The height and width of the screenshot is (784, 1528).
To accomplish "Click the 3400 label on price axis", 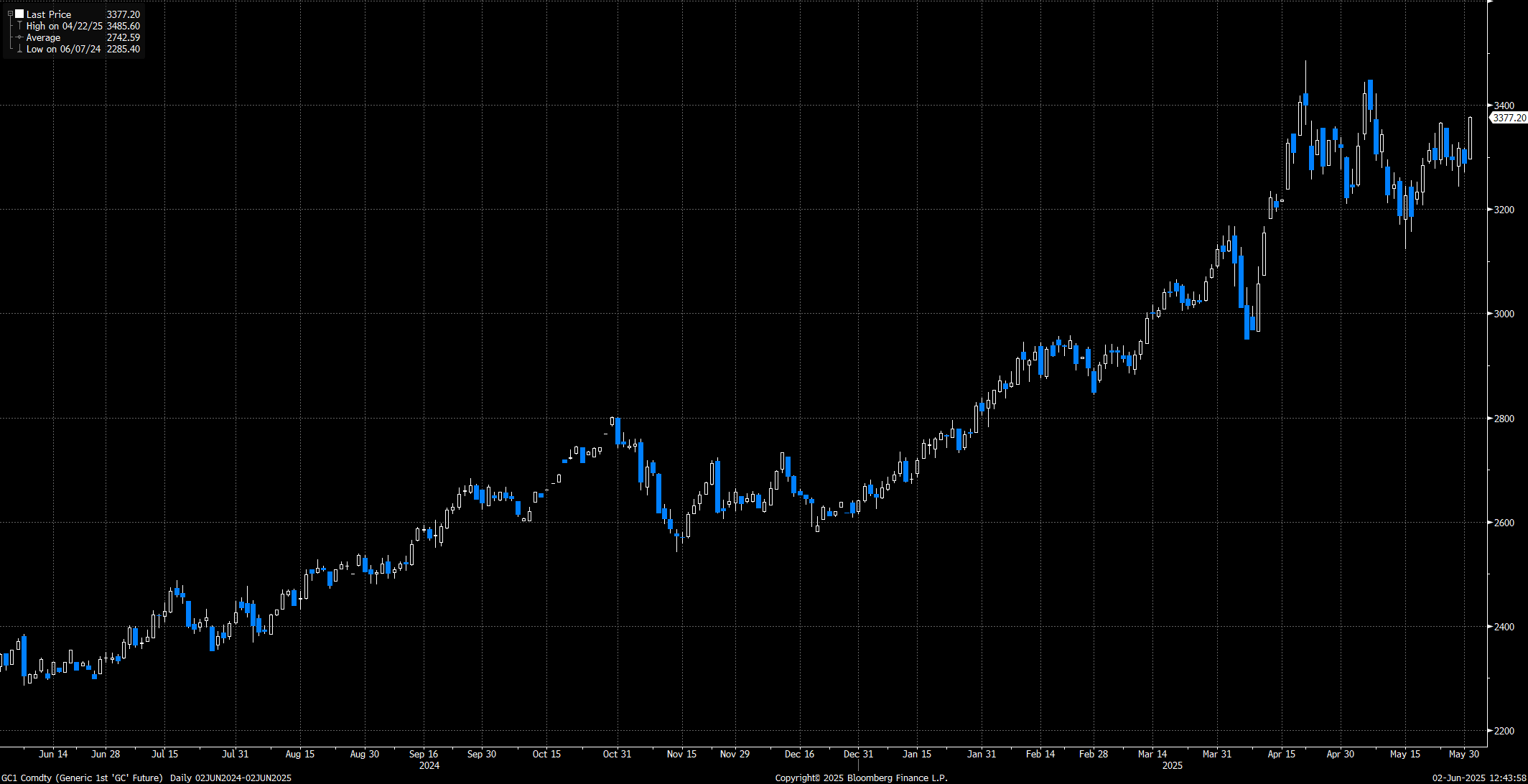I will click(x=1504, y=106).
